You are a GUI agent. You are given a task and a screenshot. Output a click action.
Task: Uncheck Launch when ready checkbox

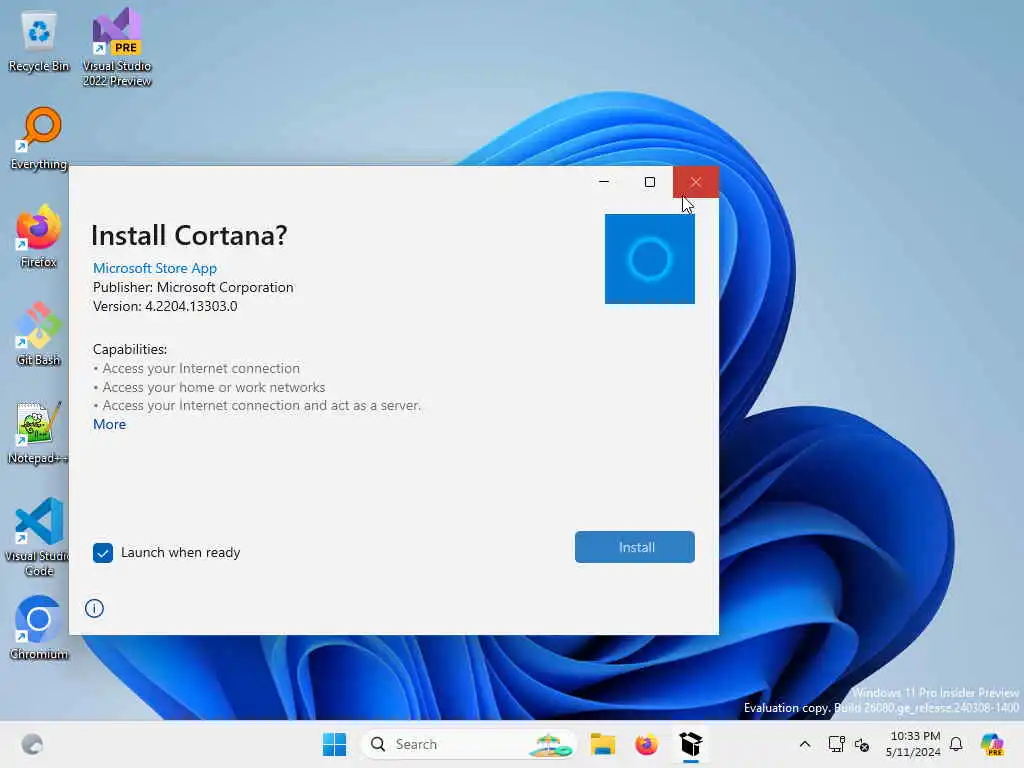tap(103, 552)
